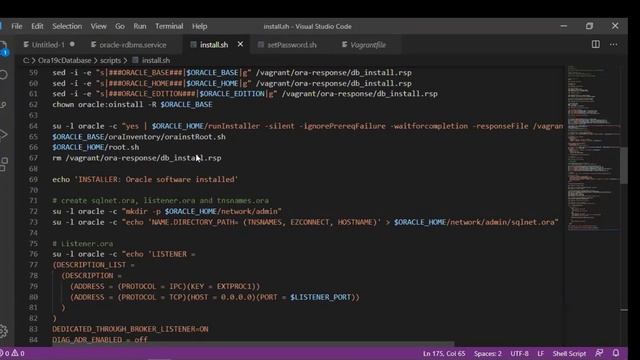Open the Extensions view
The width and height of the screenshot is (640, 360).
point(4,164)
